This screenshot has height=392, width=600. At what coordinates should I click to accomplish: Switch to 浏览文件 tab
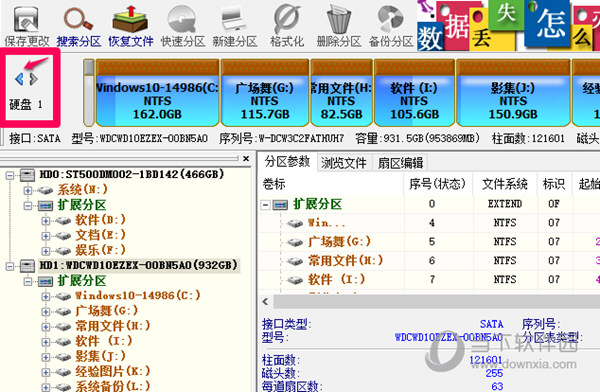click(x=344, y=163)
